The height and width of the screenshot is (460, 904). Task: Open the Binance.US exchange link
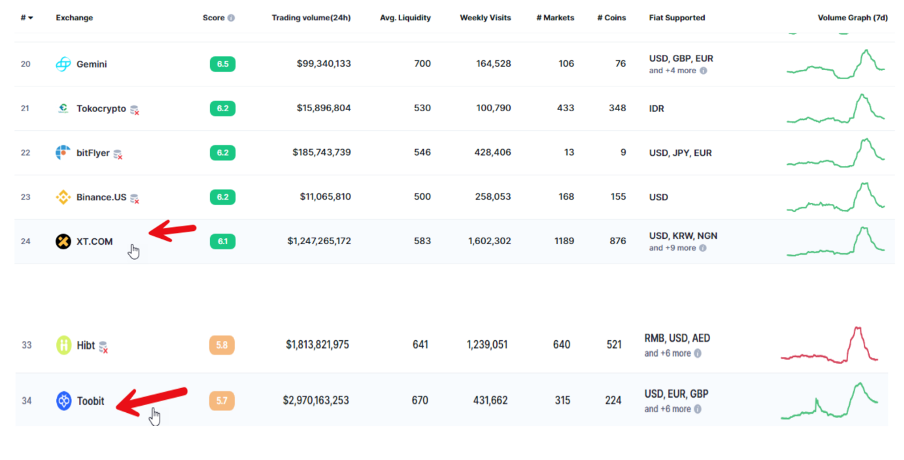click(101, 197)
